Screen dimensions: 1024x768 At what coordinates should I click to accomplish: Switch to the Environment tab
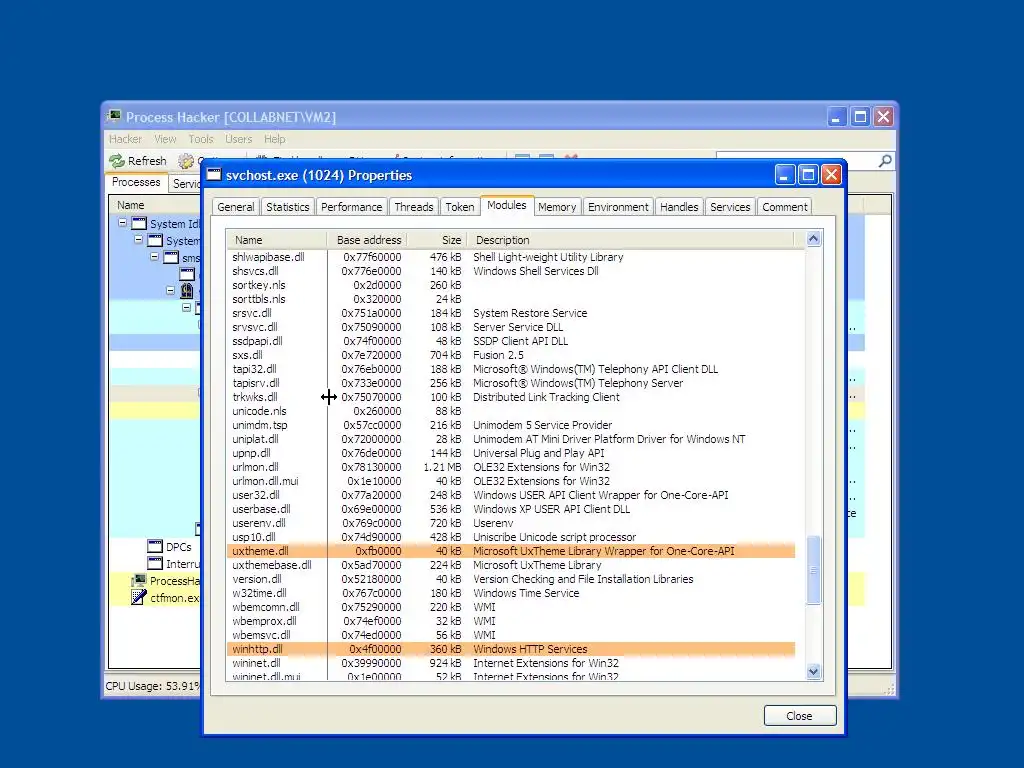point(618,207)
